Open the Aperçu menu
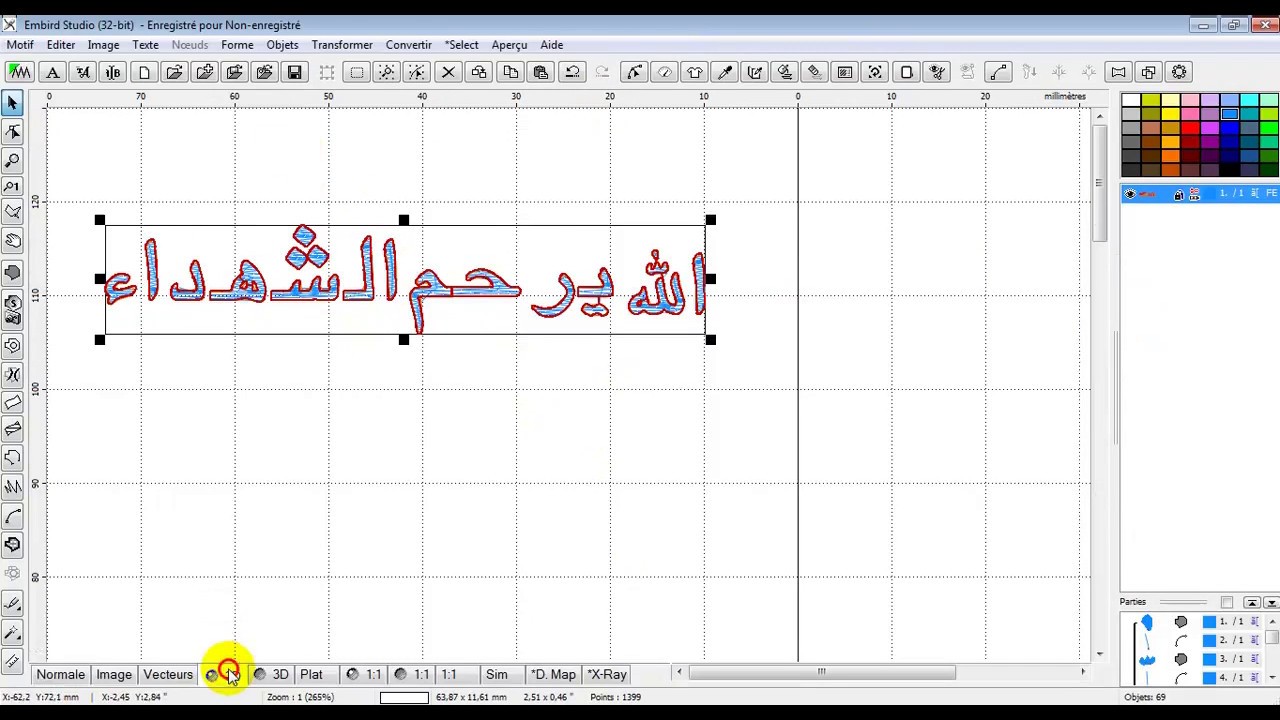 click(509, 45)
